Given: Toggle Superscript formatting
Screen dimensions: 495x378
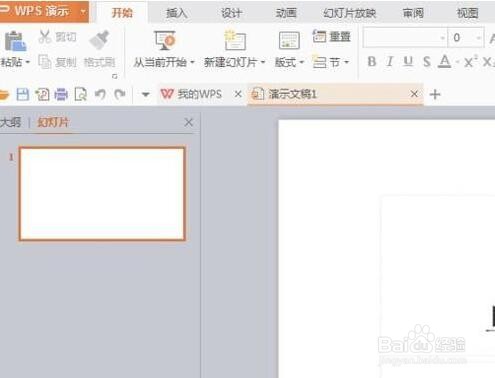Looking at the screenshot, I should tap(471, 62).
